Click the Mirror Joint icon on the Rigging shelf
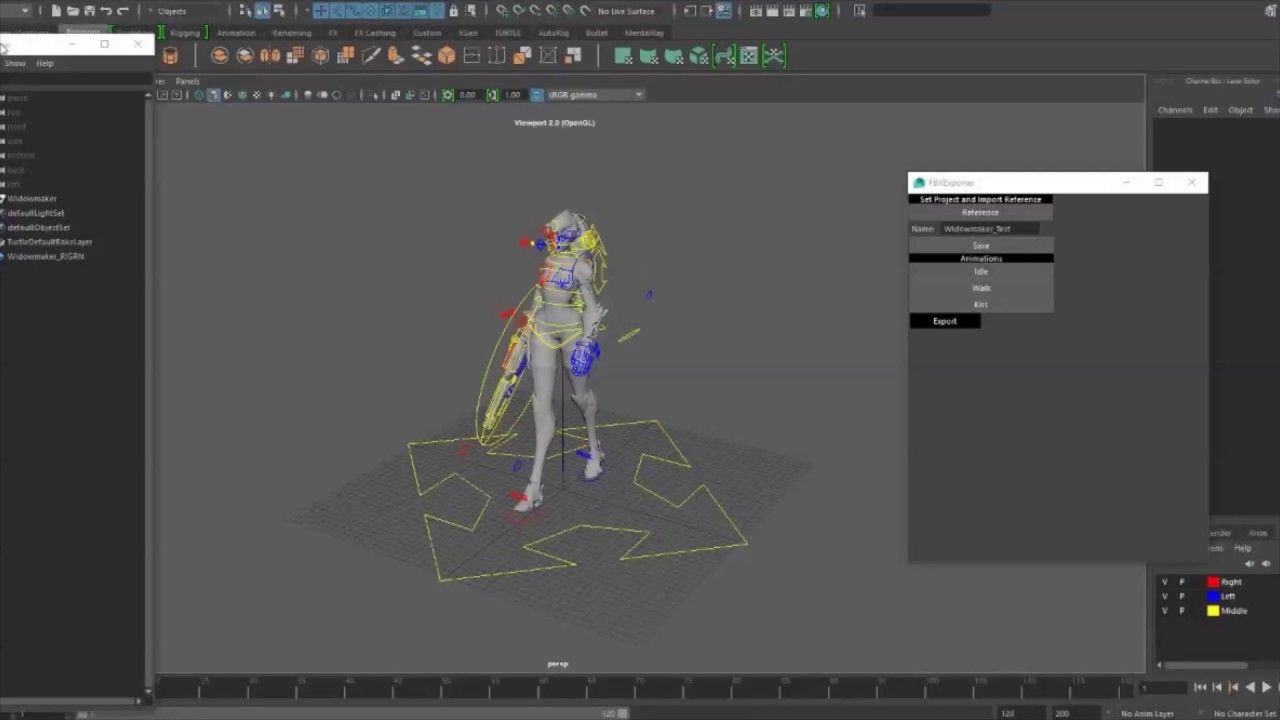The height and width of the screenshot is (720, 1280). pyautogui.click(x=270, y=55)
